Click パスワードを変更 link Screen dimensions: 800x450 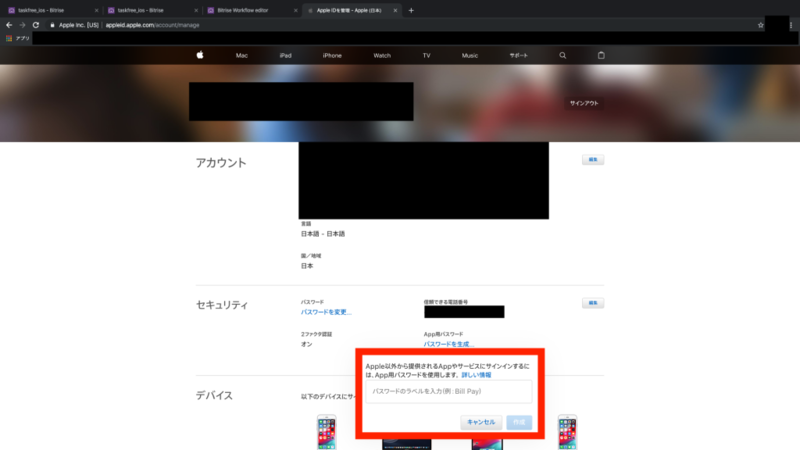click(x=326, y=312)
